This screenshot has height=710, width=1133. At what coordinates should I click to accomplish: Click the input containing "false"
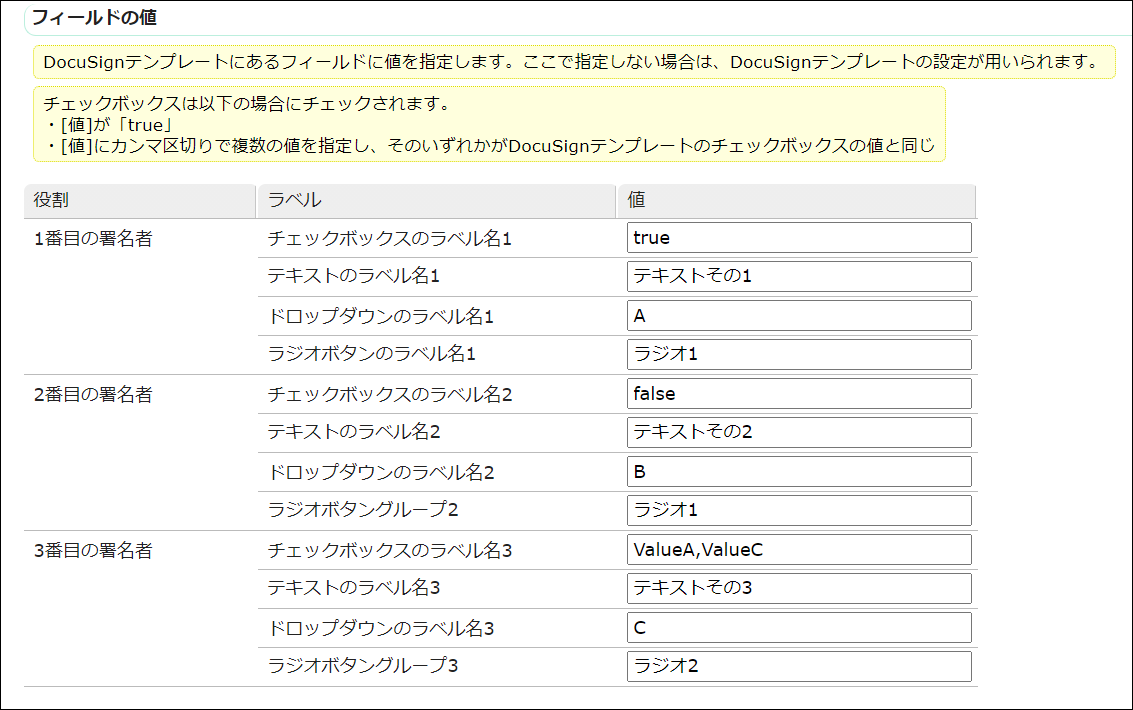pos(799,394)
